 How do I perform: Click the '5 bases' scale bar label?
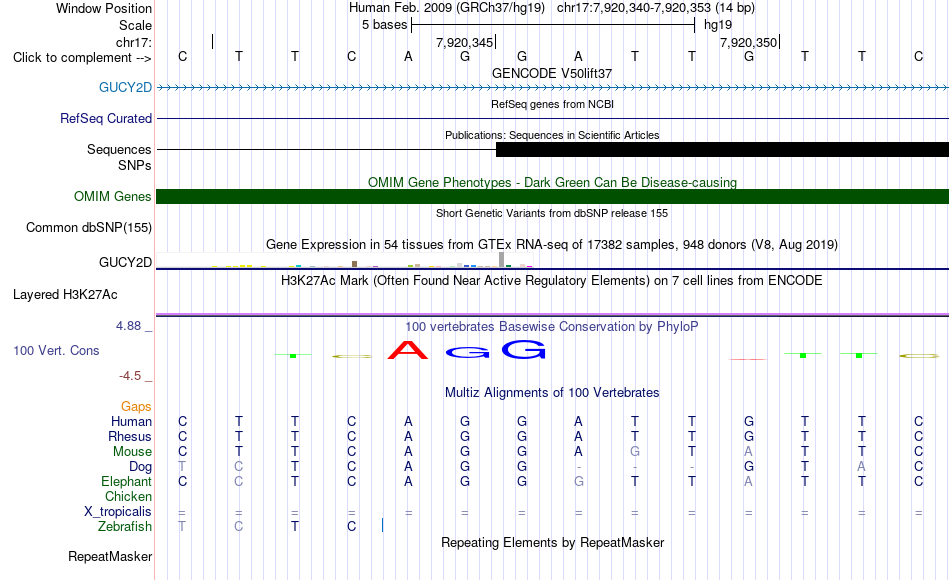click(x=385, y=25)
